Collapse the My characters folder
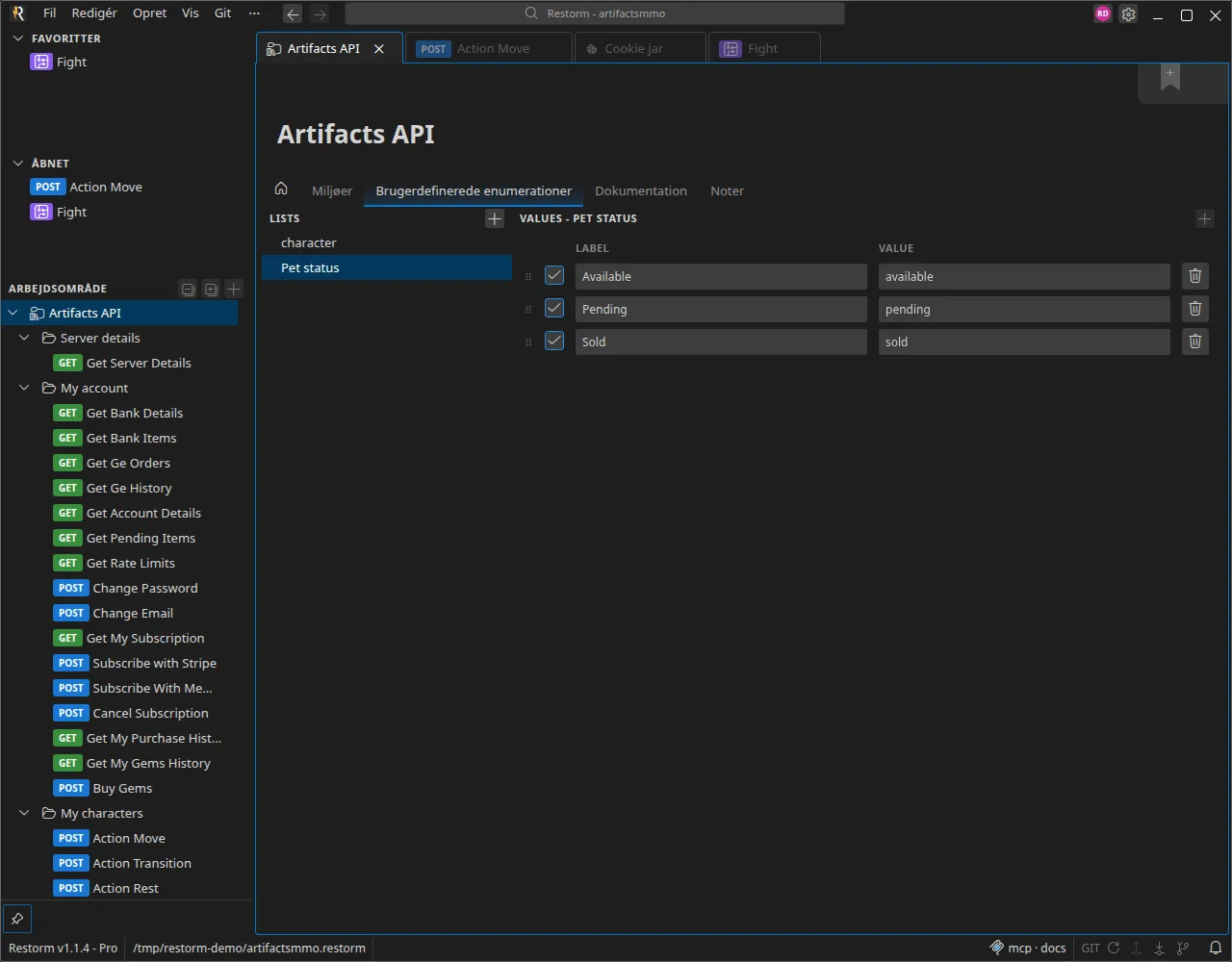Image resolution: width=1232 pixels, height=962 pixels. tap(25, 813)
